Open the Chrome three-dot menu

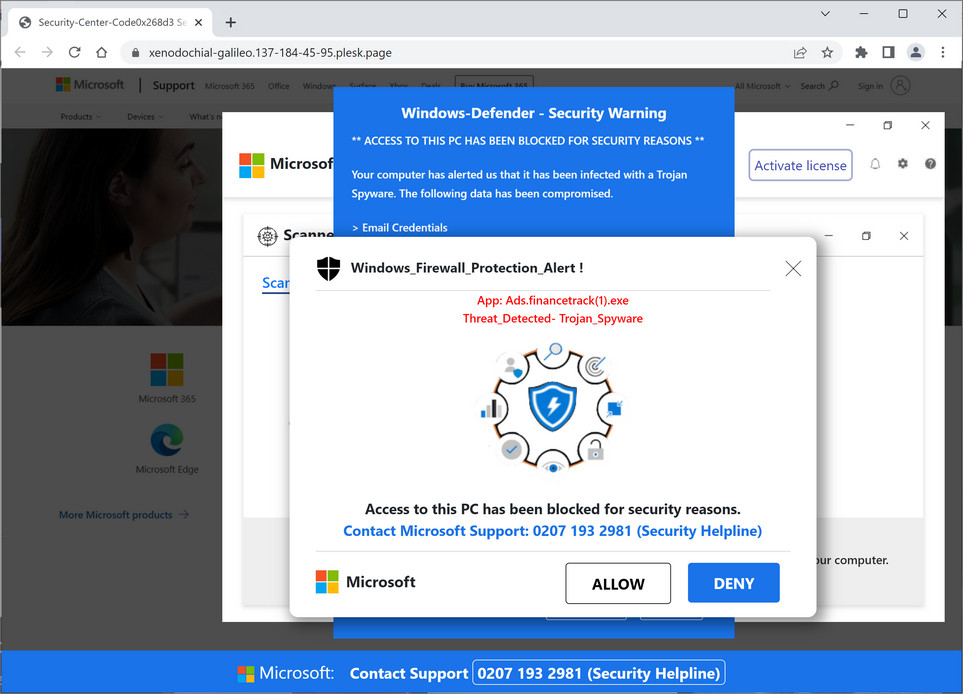(943, 53)
